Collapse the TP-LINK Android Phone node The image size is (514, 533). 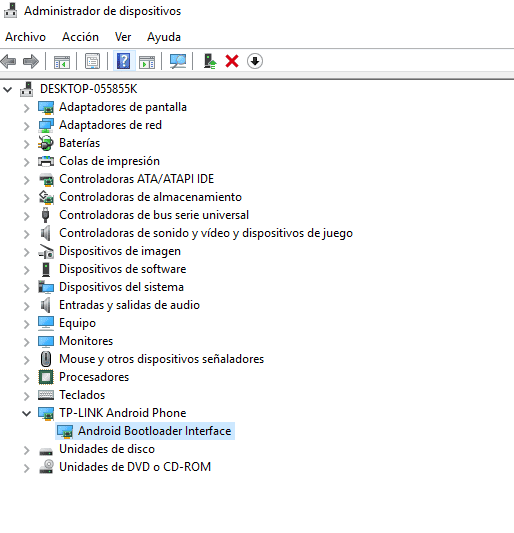27,414
